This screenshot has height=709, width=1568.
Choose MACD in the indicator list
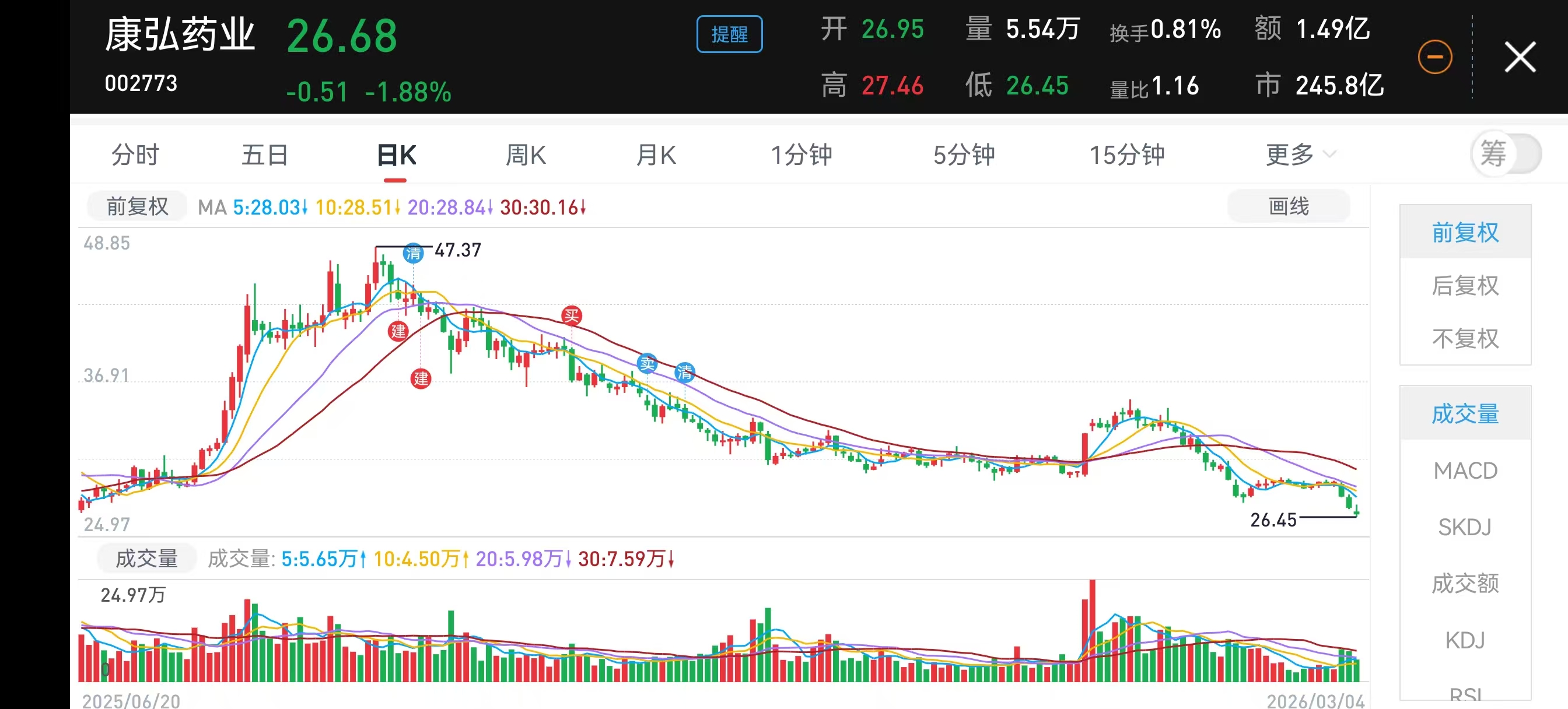(x=1465, y=471)
